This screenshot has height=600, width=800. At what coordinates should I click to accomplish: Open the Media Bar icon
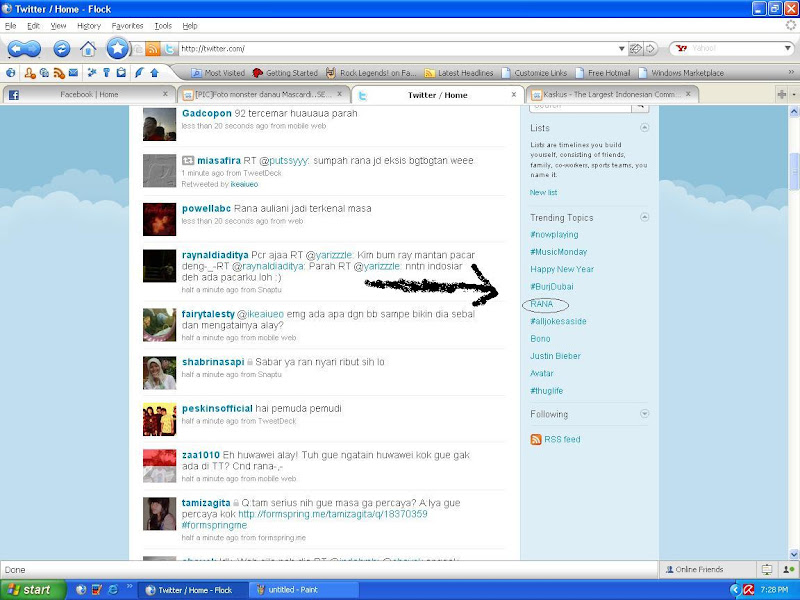pos(44,73)
